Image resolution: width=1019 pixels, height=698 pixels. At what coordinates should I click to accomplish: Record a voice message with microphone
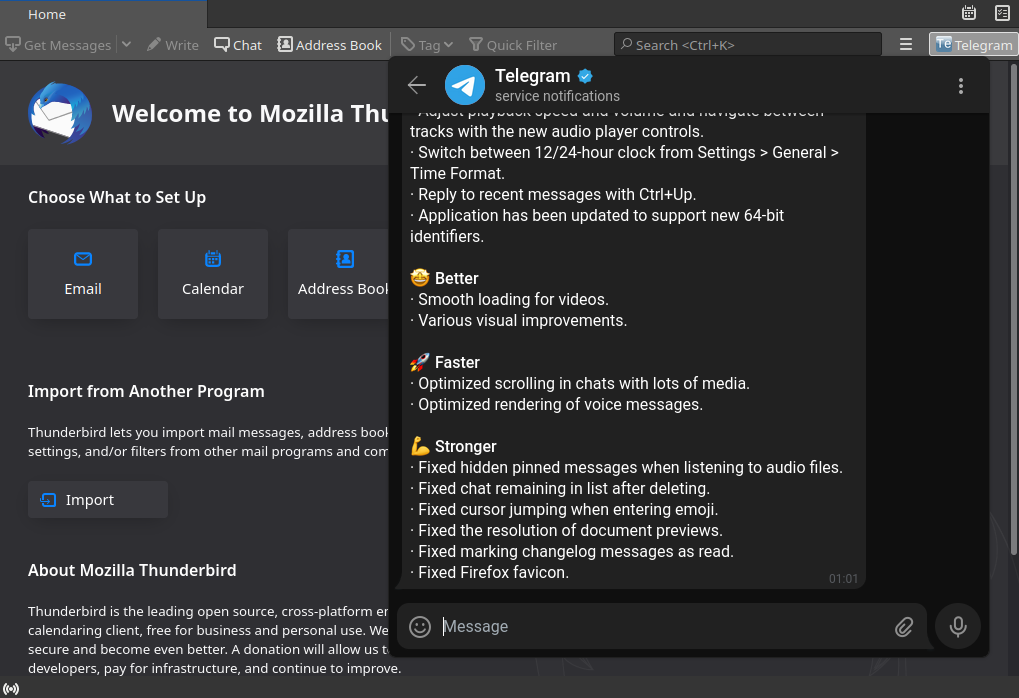coord(958,627)
